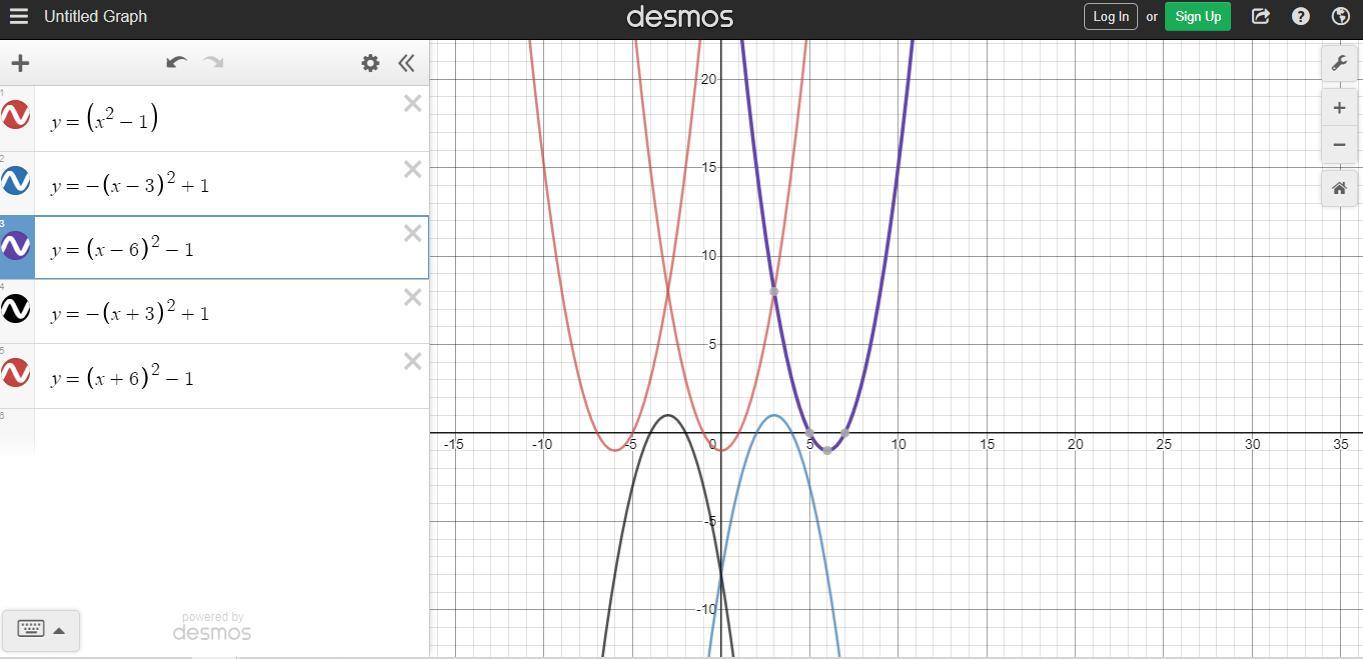
Task: Expand the keypad using the up arrow
Action: pyautogui.click(x=59, y=630)
